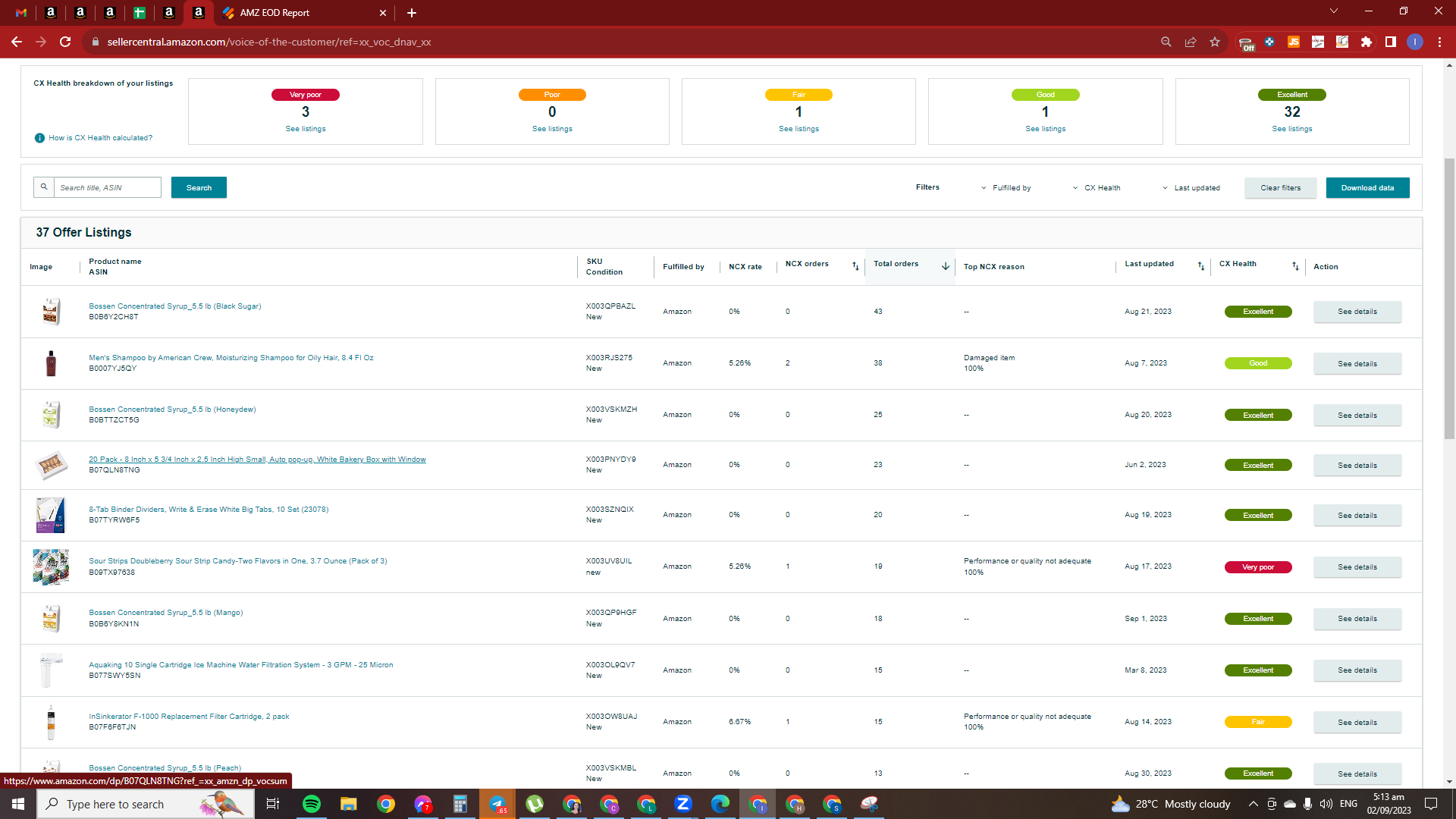Open the notifications center icon
Screen dimensions: 1456x819
1431,804
